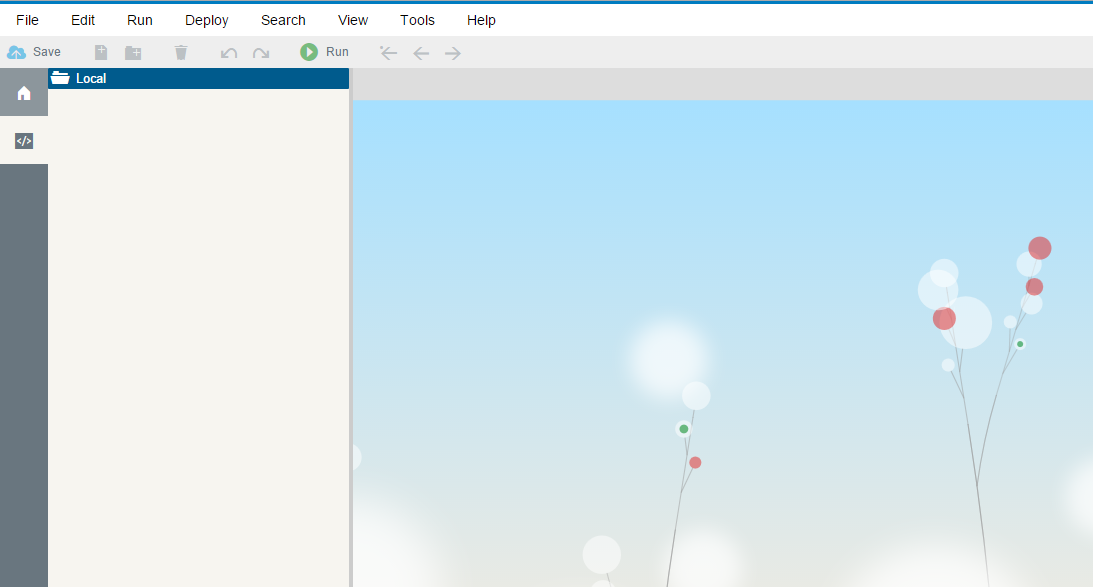Click the redo arrow icon
Viewport: 1093px width, 587px height.
coord(261,53)
